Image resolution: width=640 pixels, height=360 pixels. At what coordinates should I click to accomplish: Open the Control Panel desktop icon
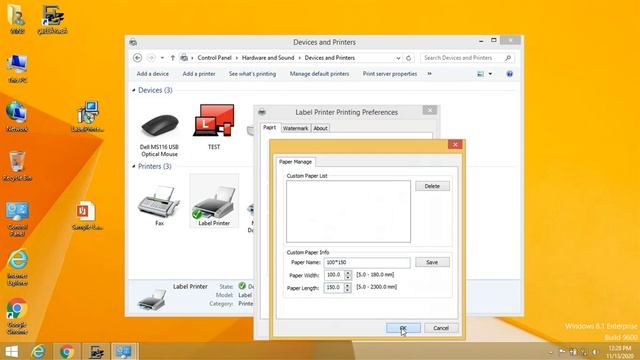pos(17,219)
